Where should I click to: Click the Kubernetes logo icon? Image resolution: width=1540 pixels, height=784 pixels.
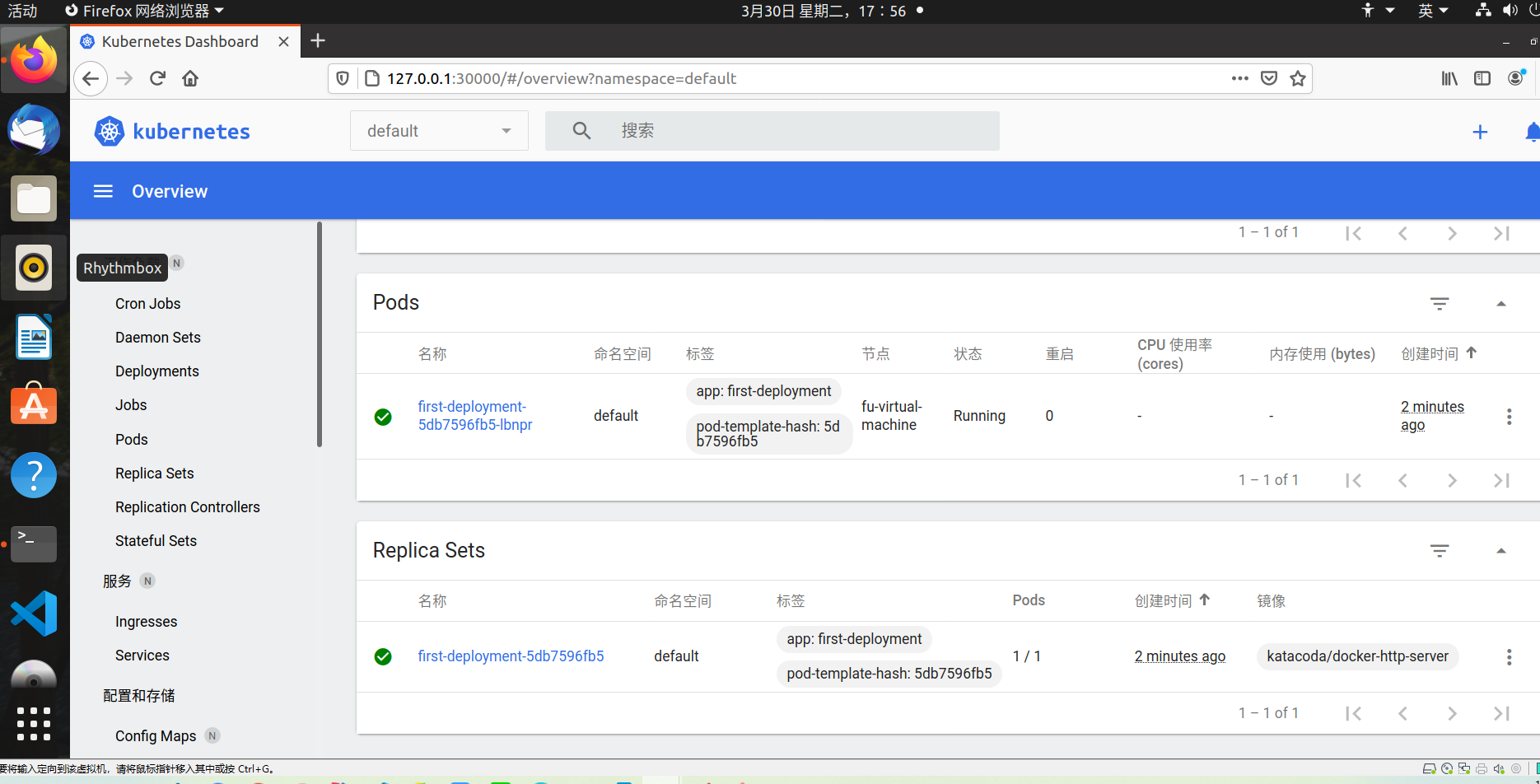[110, 132]
